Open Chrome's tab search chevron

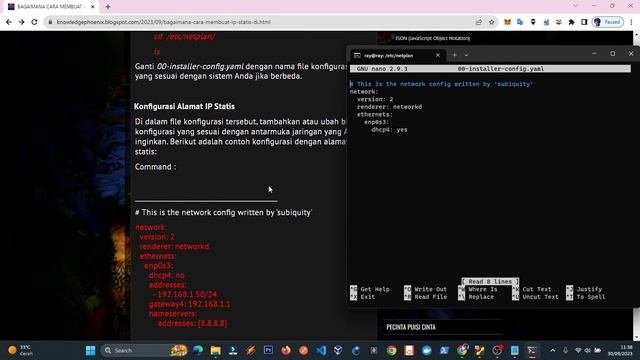coord(576,6)
